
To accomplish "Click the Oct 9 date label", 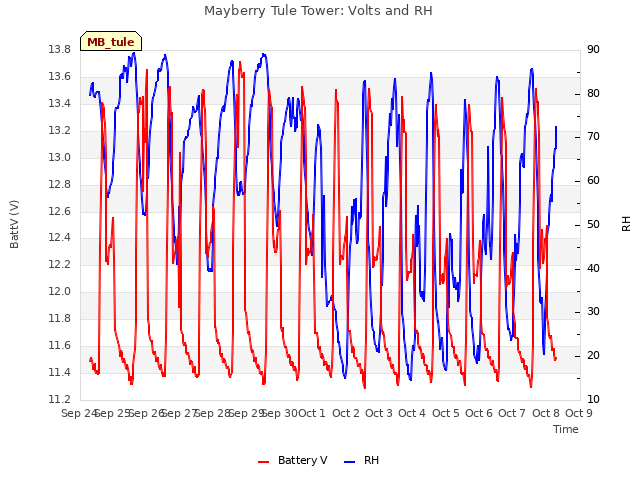I will 579,413.
